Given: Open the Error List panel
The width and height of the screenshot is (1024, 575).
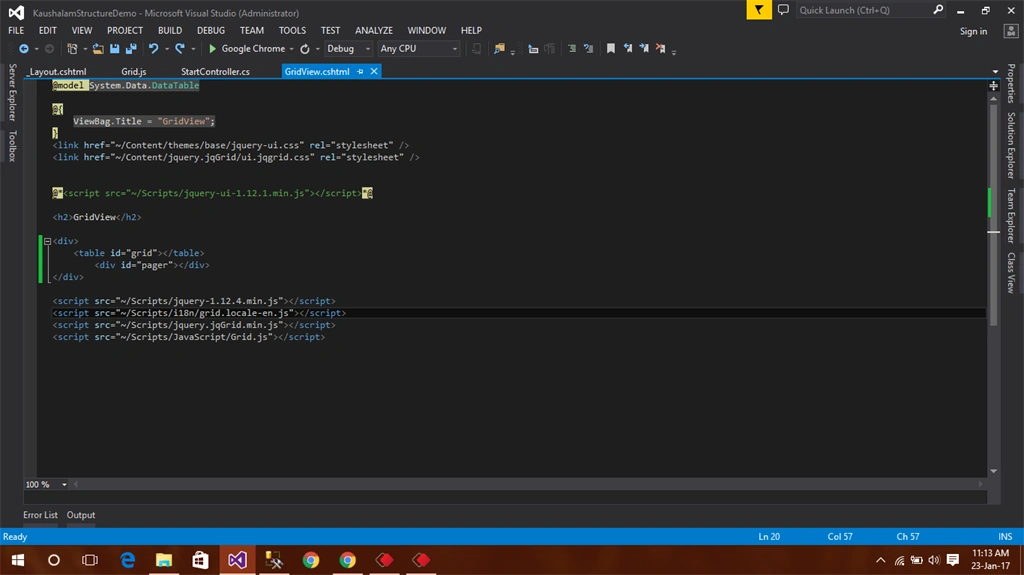Looking at the screenshot, I should pos(40,515).
